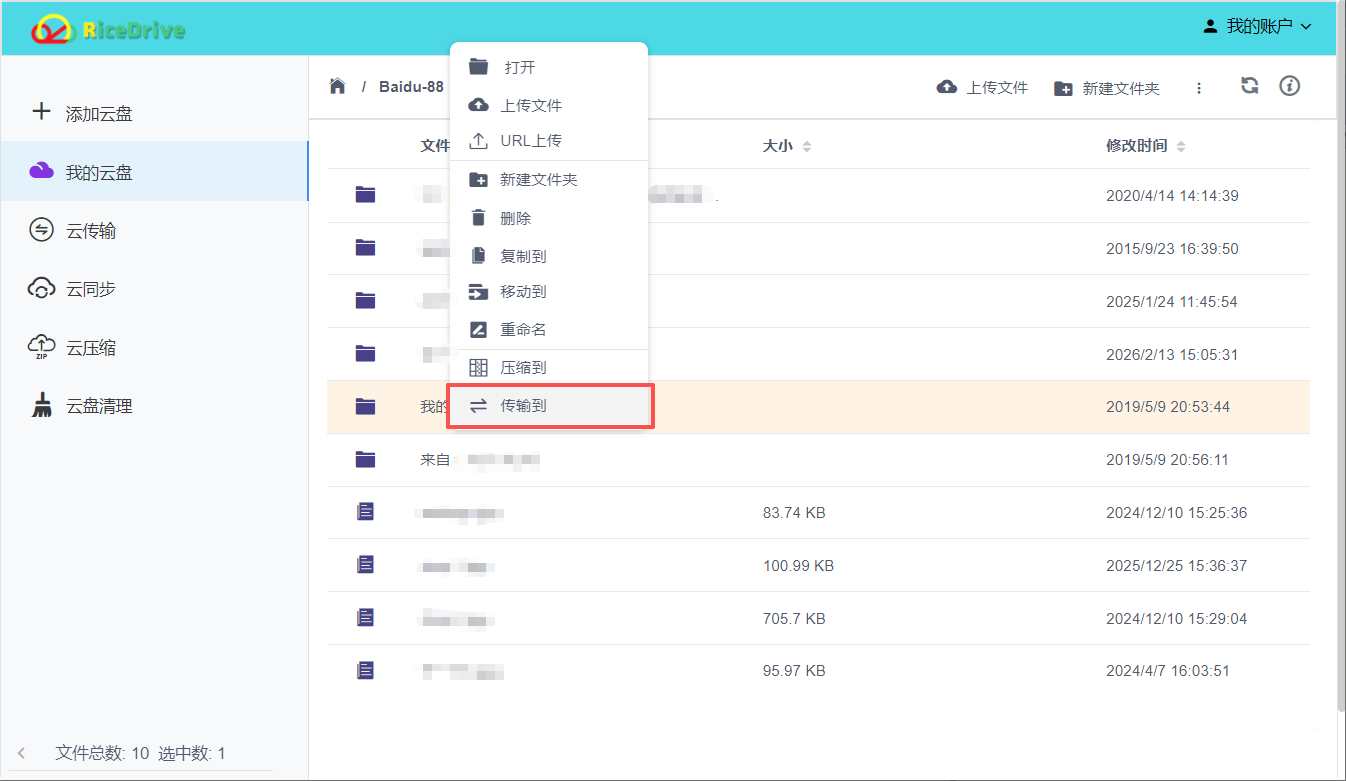Open the 云盘清理 cleanup icon

click(41, 405)
